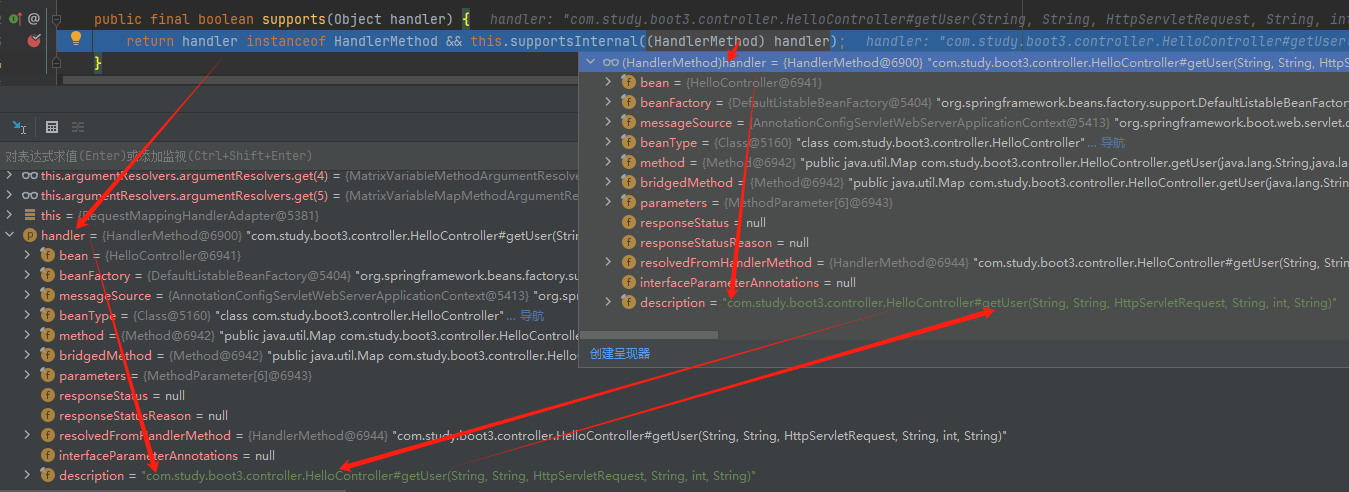Click field icon of interfaceParameterAnnotations in Variables panel
Screen dimensions: 1349x492
tap(47, 456)
